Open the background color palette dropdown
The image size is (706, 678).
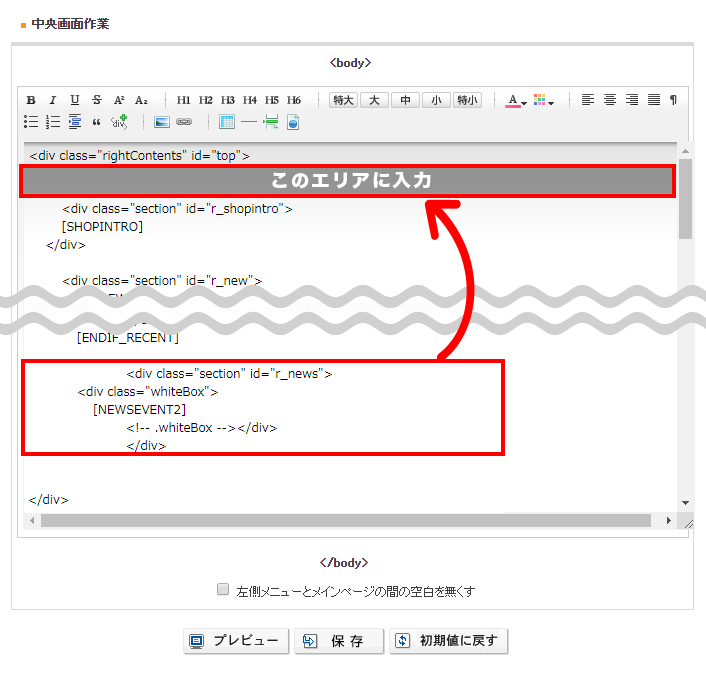tap(544, 100)
